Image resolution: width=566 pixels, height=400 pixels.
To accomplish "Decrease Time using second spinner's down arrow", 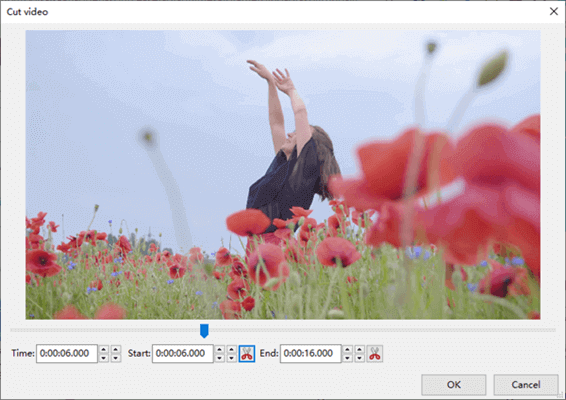I will pos(116,358).
